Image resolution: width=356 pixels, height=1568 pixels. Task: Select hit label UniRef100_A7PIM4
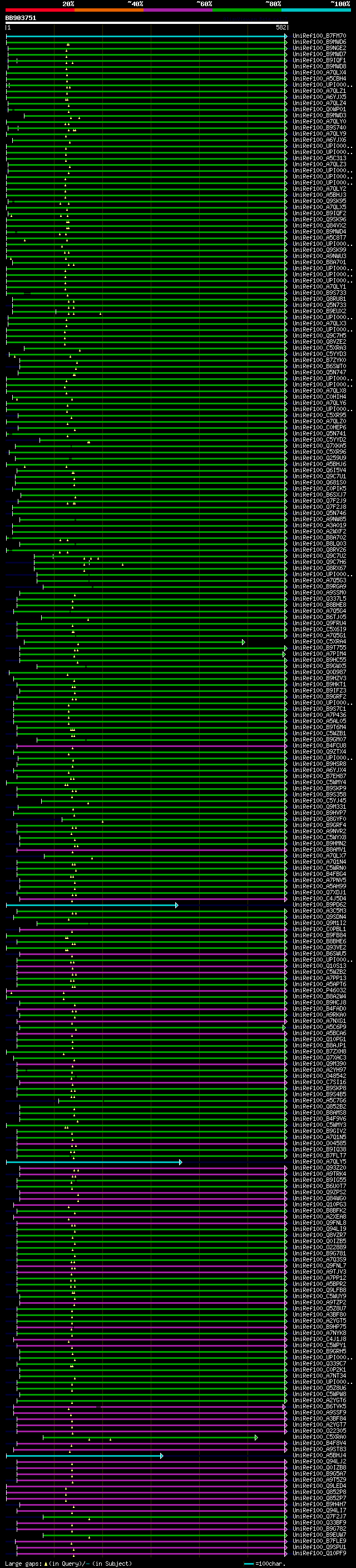[319, 654]
